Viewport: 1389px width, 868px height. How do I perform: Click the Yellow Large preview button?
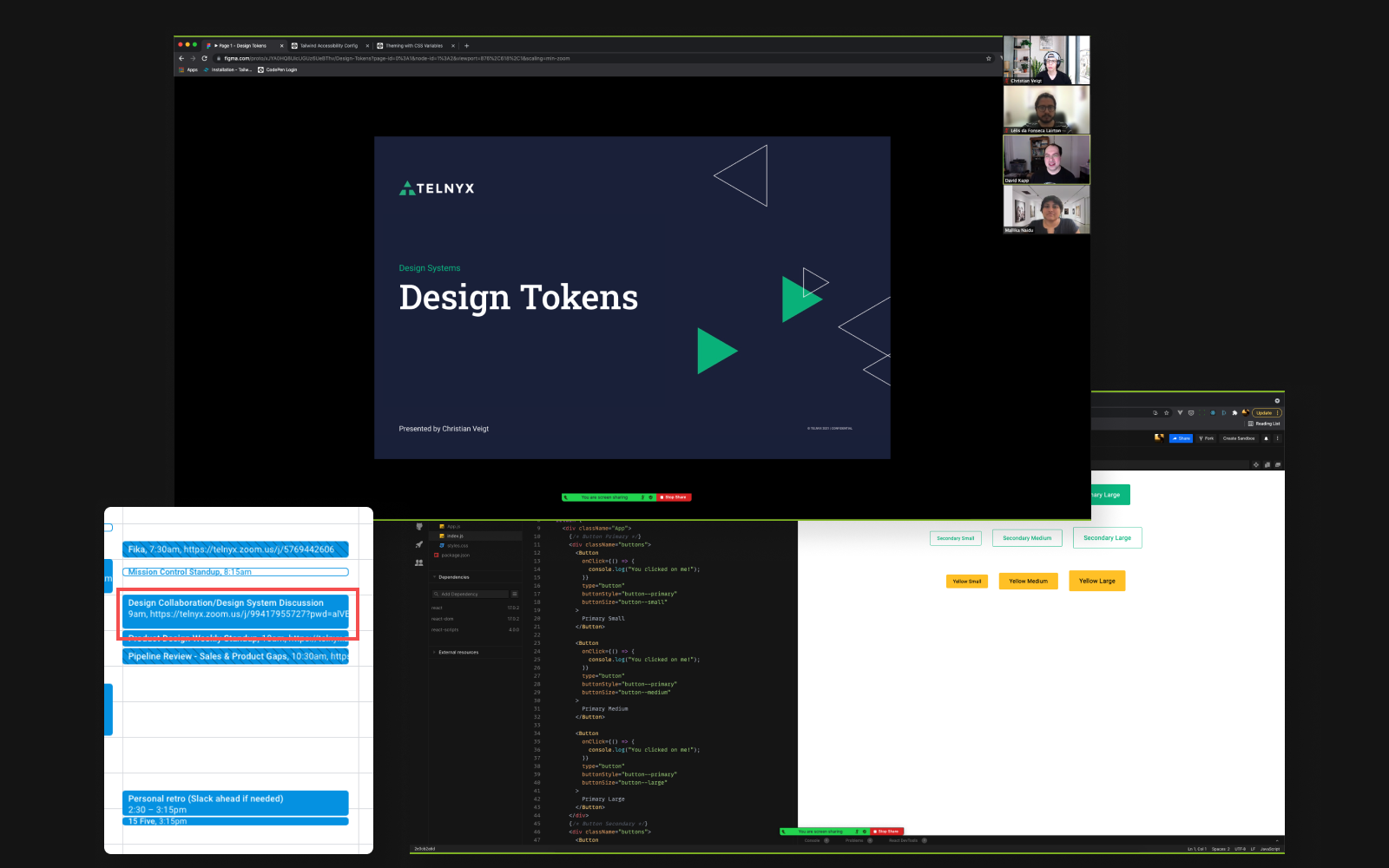pos(1097,581)
